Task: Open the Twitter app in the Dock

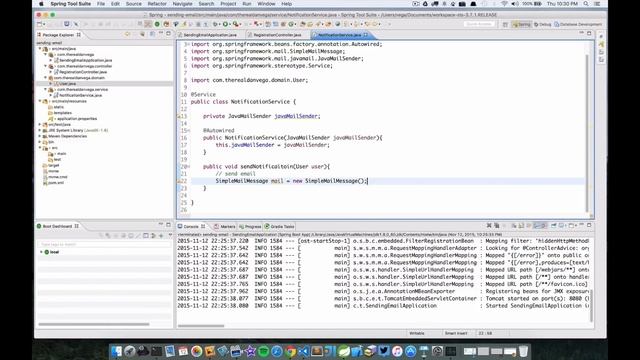Action: pos(384,351)
